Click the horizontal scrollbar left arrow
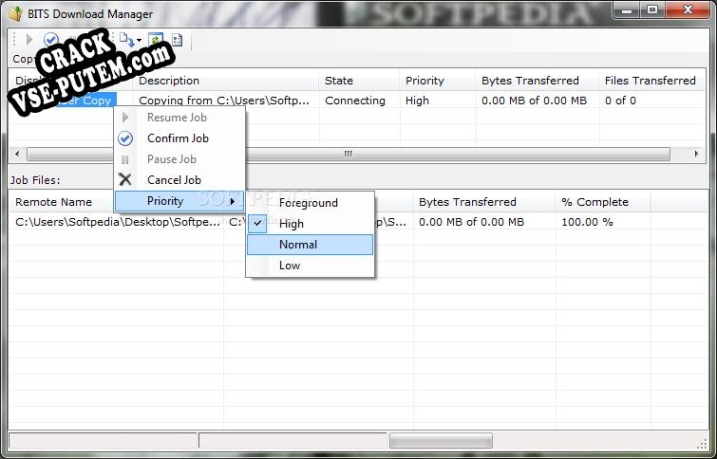 pyautogui.click(x=17, y=154)
